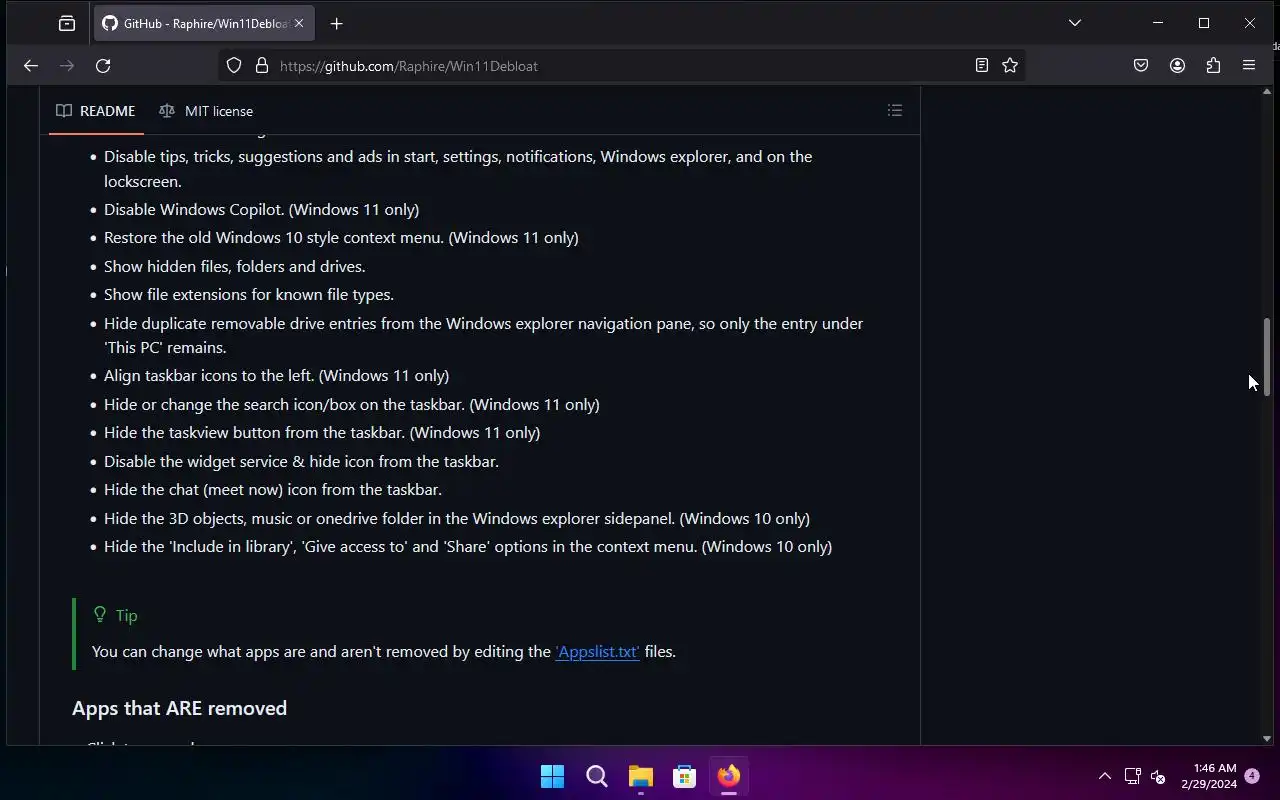Viewport: 1280px width, 800px height.
Task: Open the muted volume tray icon
Action: tap(1158, 776)
